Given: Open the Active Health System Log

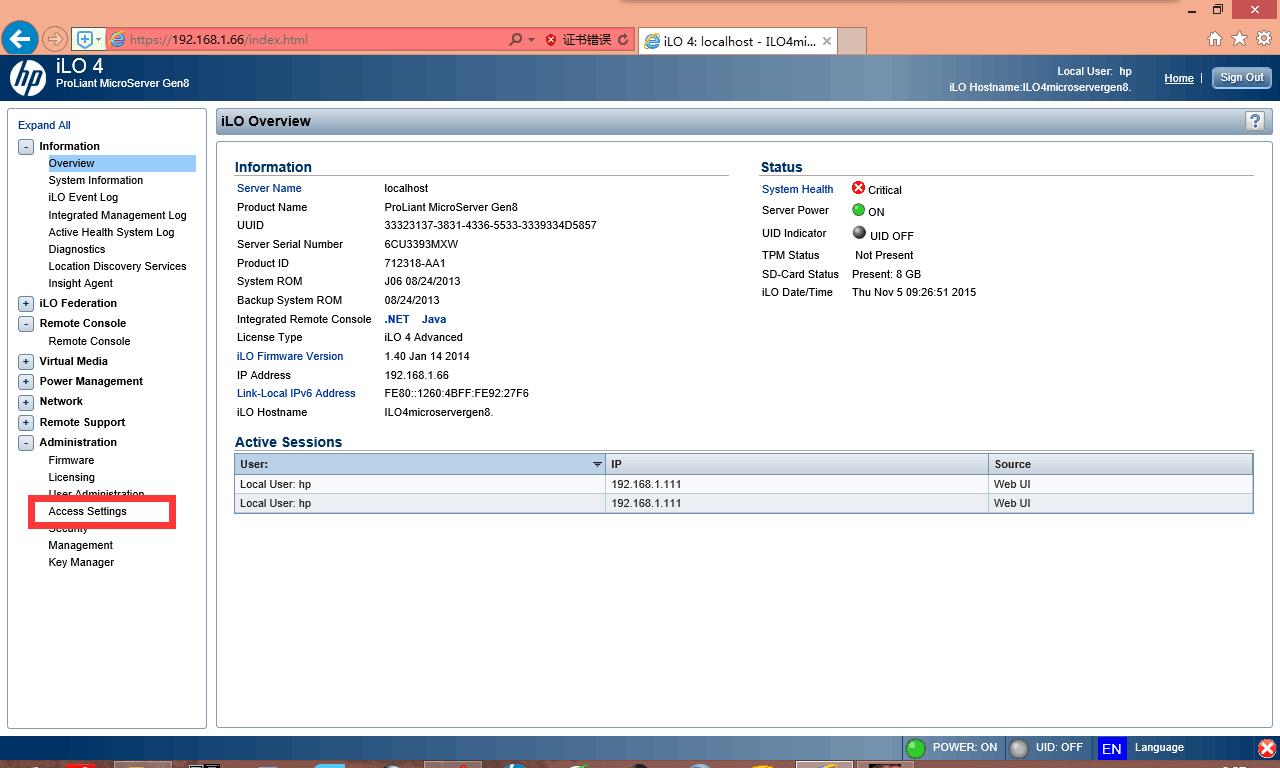Looking at the screenshot, I should coord(111,232).
